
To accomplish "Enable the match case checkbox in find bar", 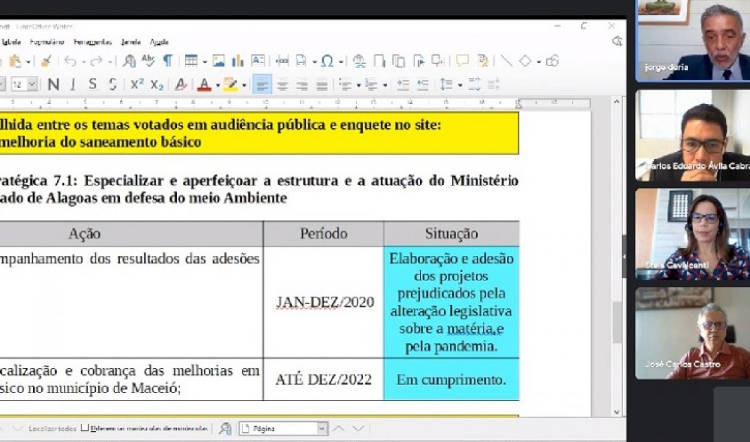I will point(84,429).
